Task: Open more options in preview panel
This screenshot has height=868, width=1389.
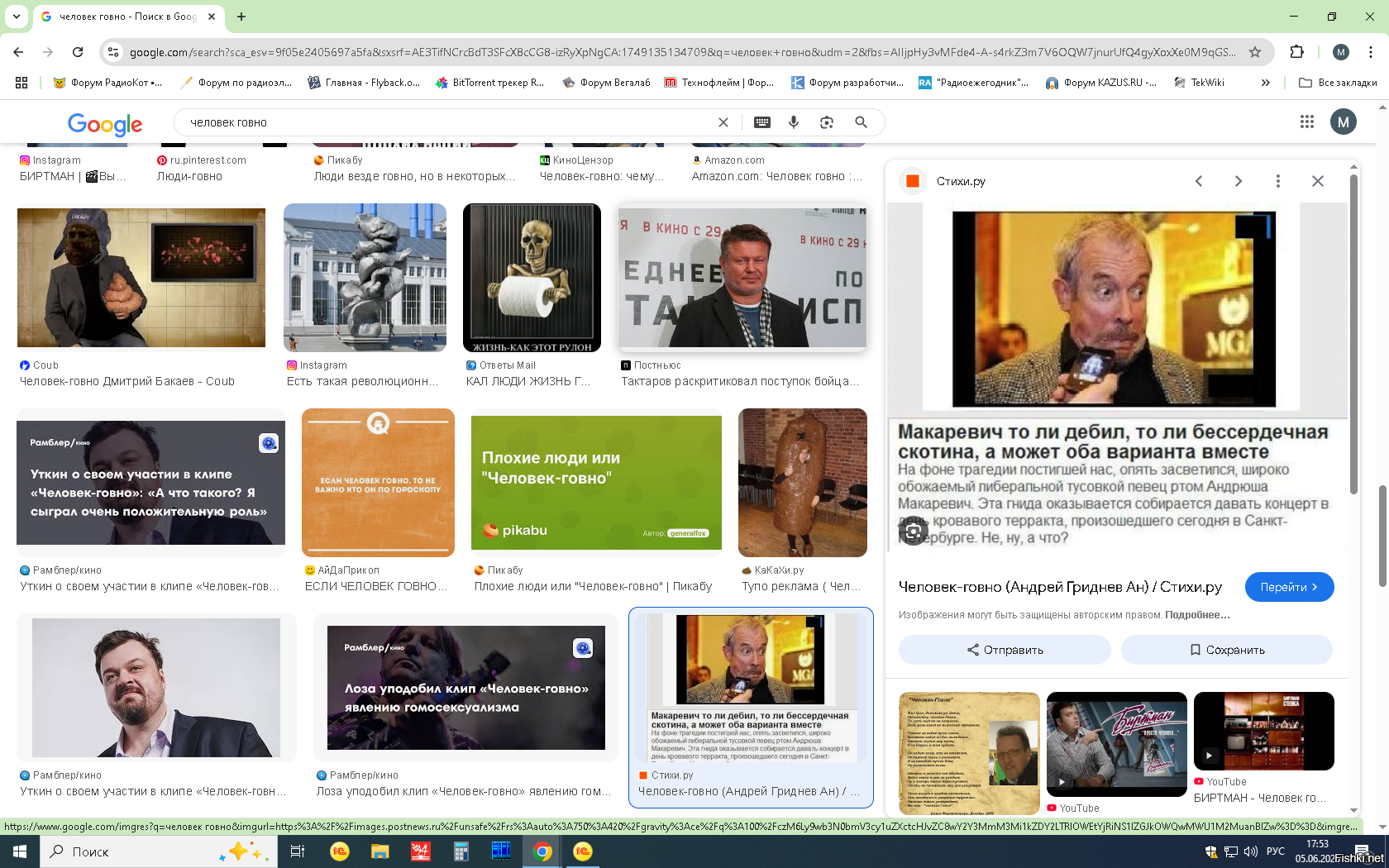Action: [1278, 181]
